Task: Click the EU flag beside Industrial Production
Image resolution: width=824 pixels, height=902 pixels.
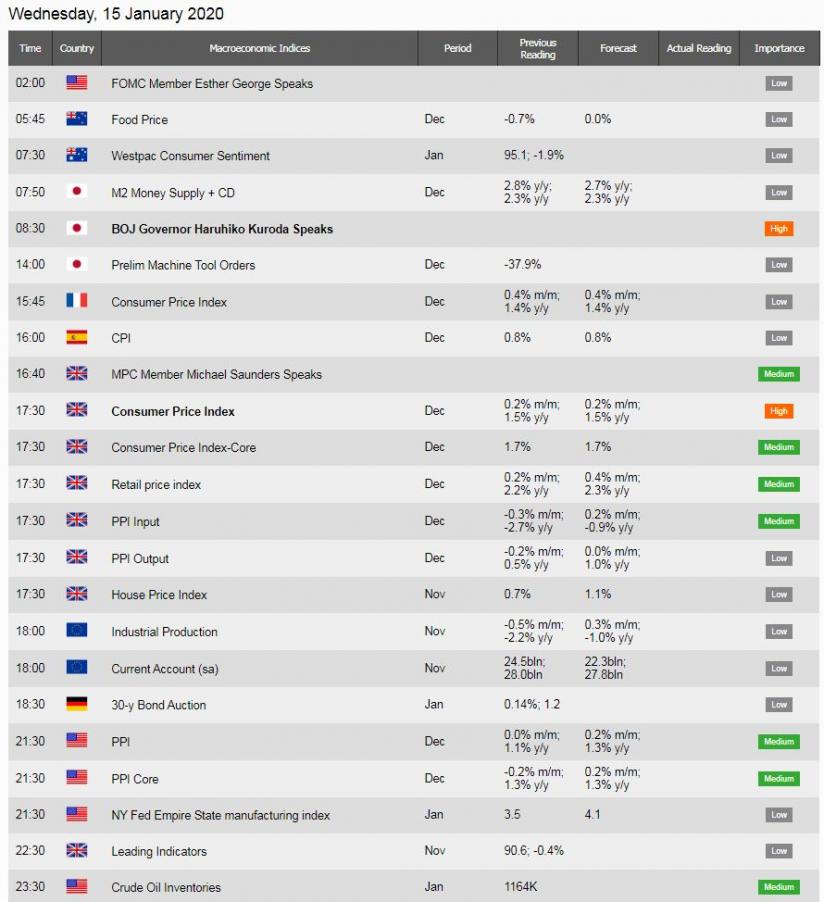Action: (x=77, y=631)
